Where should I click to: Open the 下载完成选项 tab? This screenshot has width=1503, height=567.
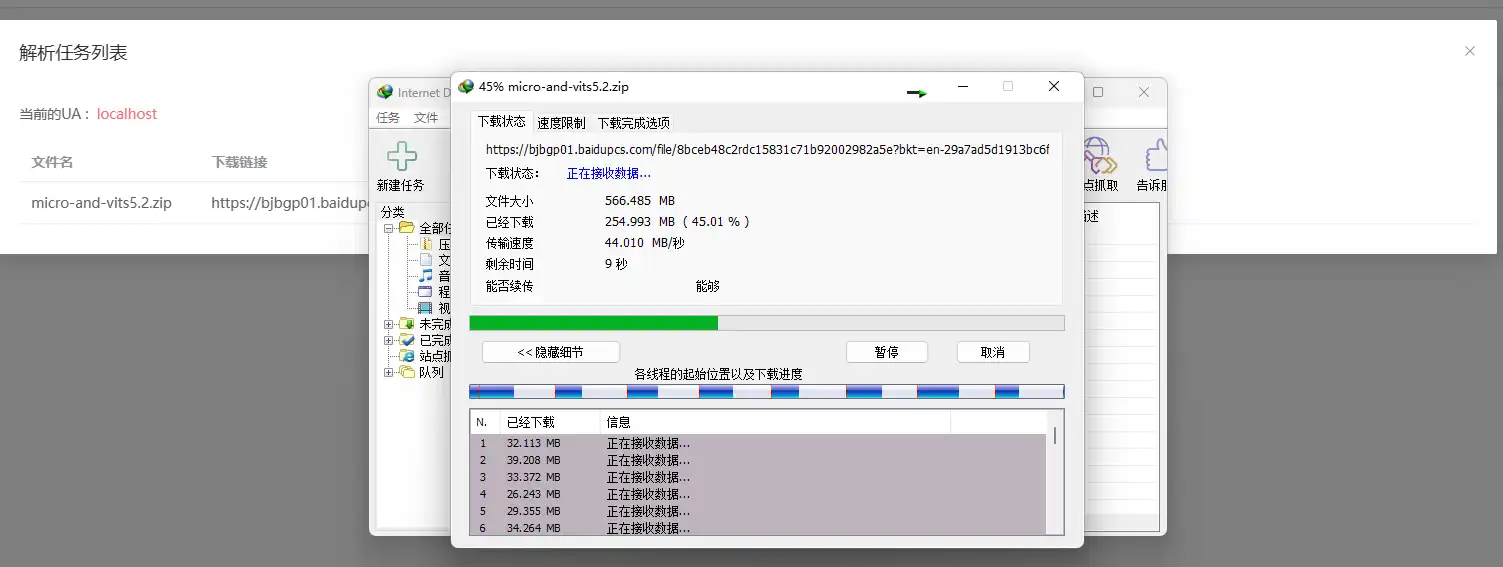[x=633, y=123]
